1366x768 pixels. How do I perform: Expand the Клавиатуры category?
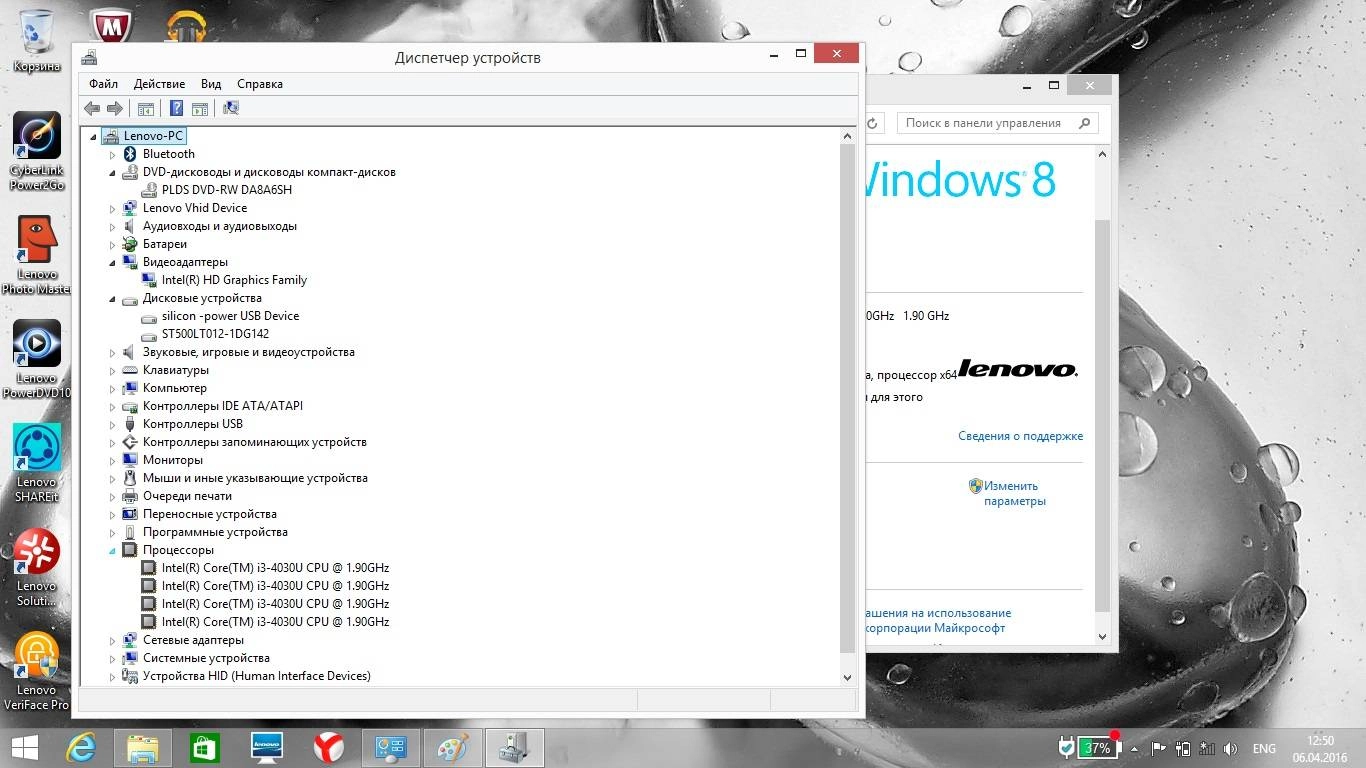(112, 370)
